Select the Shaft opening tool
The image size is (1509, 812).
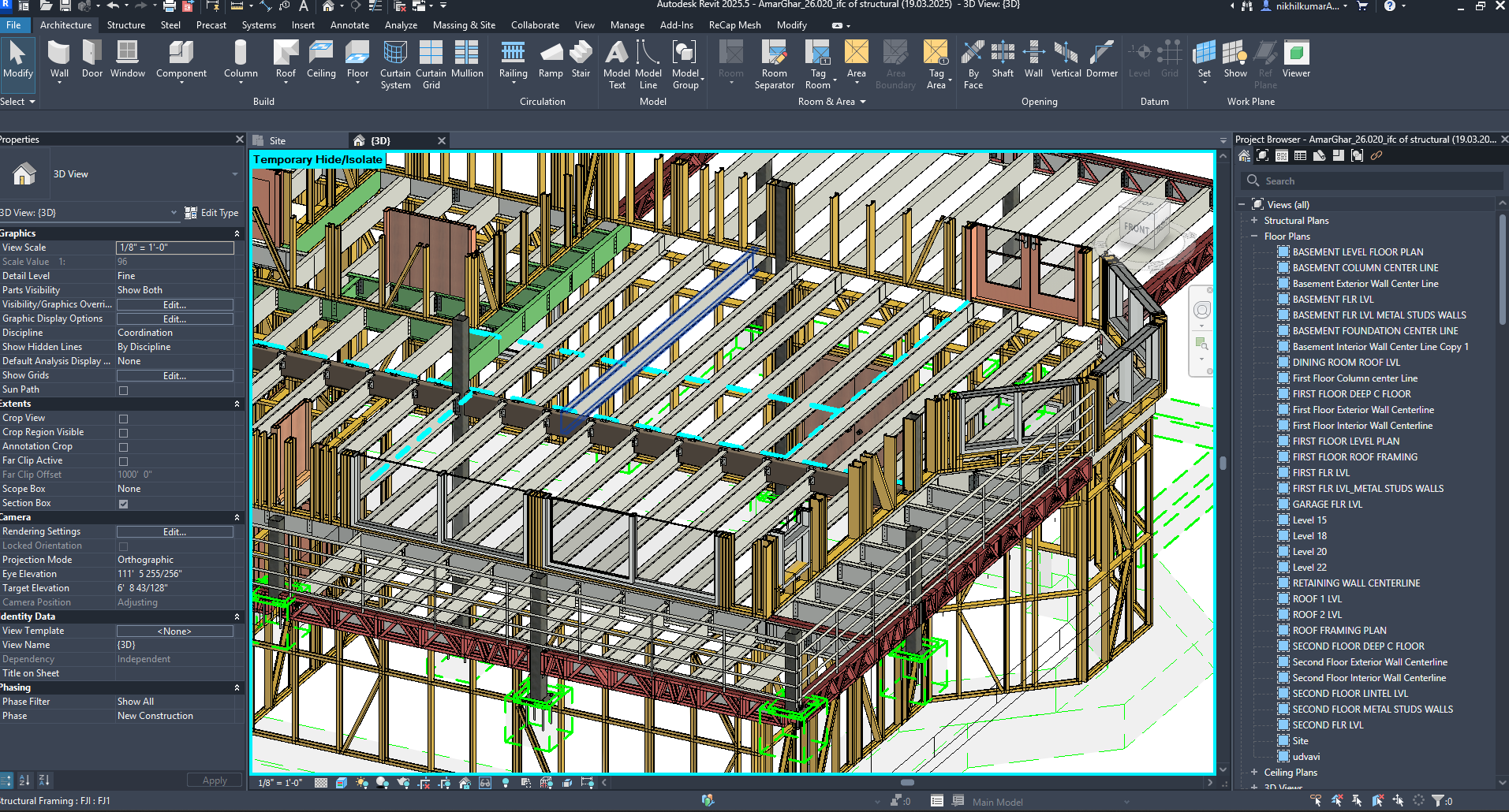pyautogui.click(x=1003, y=60)
